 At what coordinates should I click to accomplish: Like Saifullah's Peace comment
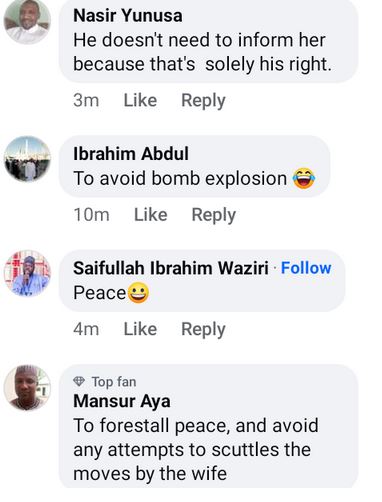coord(140,329)
